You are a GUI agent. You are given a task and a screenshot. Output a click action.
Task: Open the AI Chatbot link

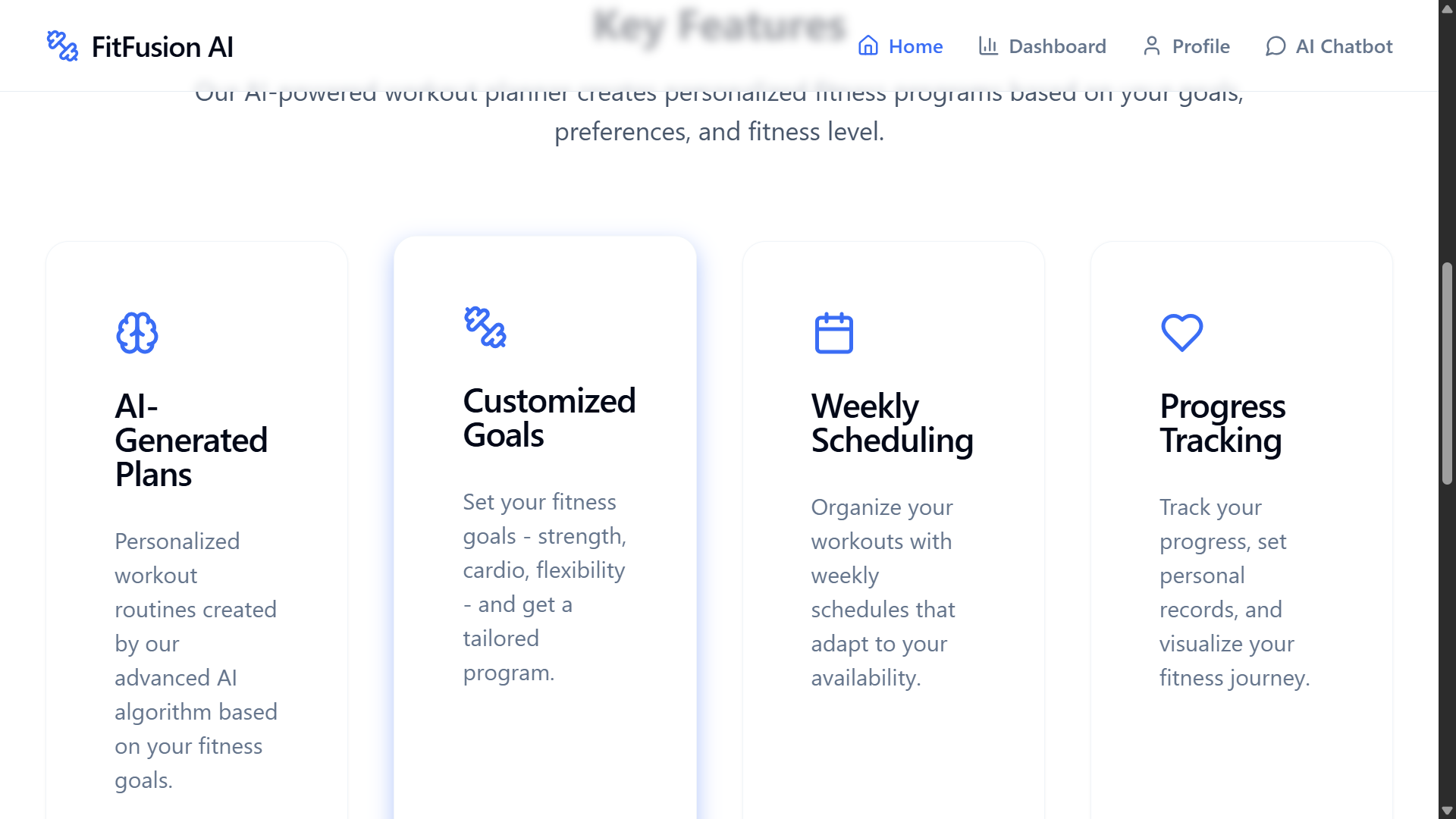(1329, 46)
